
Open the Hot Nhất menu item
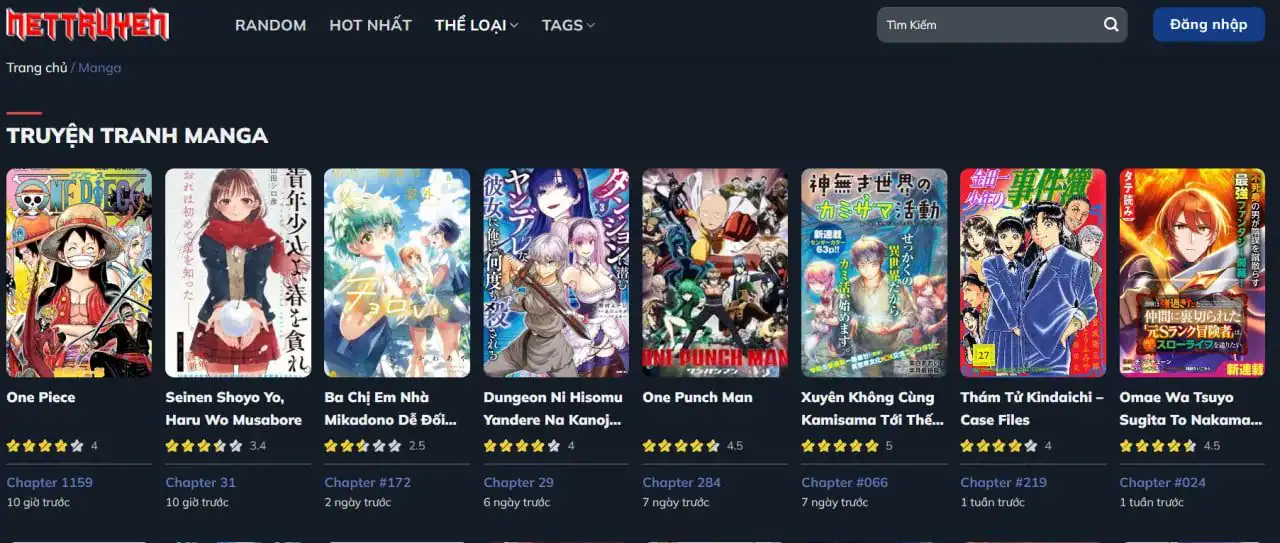point(371,25)
